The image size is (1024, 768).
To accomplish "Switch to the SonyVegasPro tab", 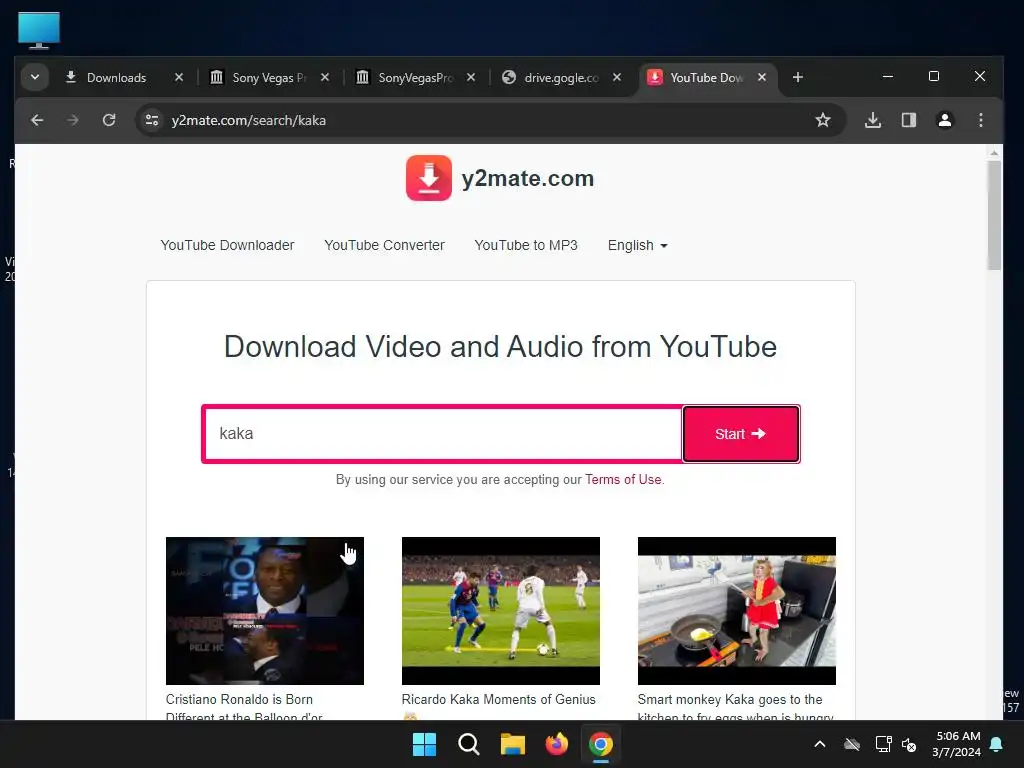I will click(x=415, y=78).
